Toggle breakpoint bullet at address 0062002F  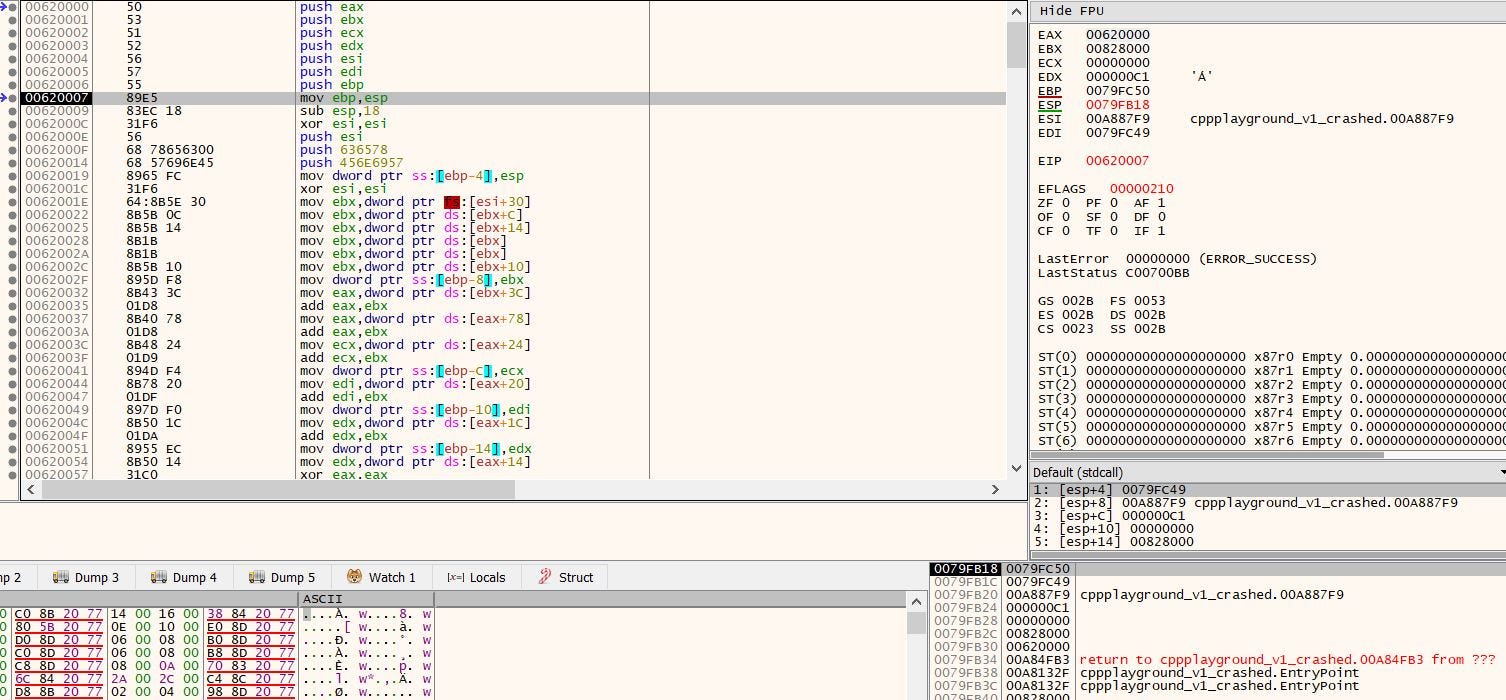point(12,280)
